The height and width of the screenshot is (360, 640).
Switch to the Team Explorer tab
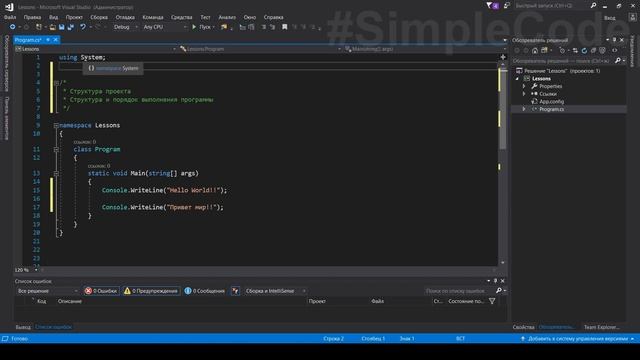601,327
